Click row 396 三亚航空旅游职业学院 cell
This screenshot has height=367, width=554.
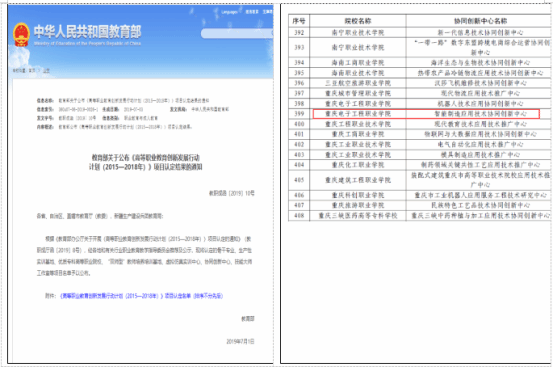click(358, 83)
